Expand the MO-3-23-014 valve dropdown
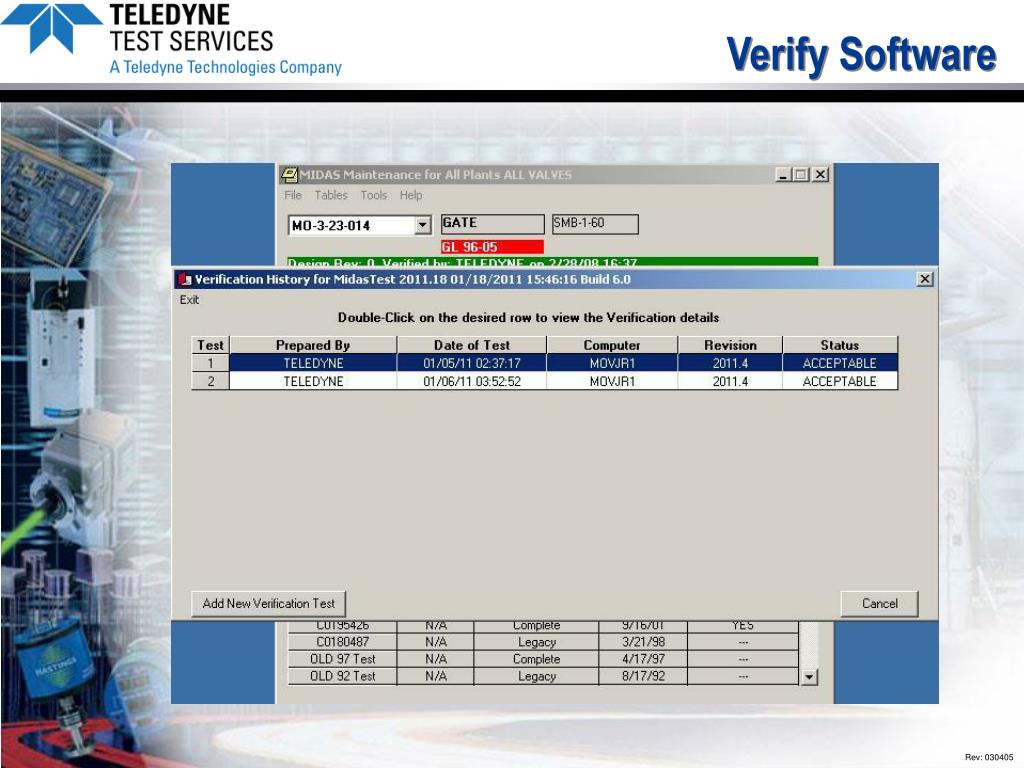Viewport: 1024px width, 768px height. (423, 225)
